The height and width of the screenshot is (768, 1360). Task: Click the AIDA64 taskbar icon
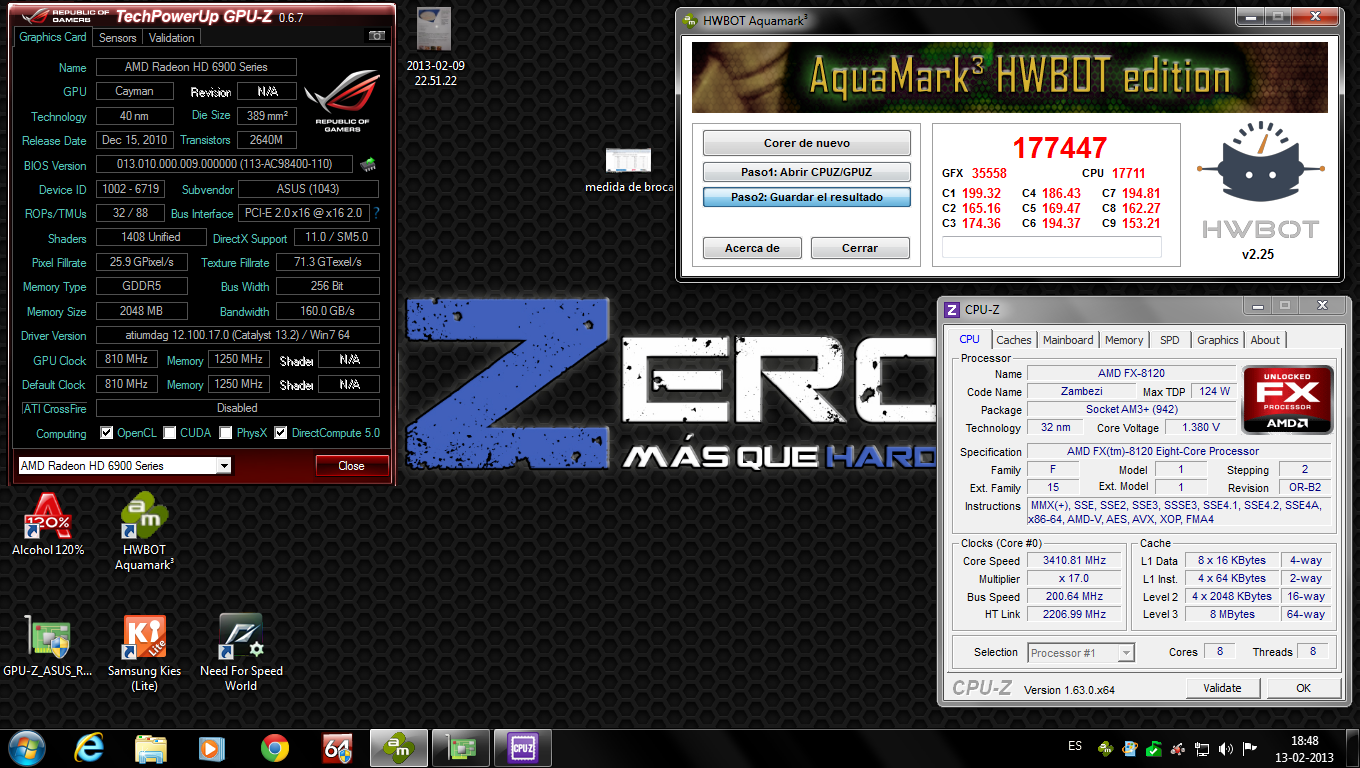(336, 747)
